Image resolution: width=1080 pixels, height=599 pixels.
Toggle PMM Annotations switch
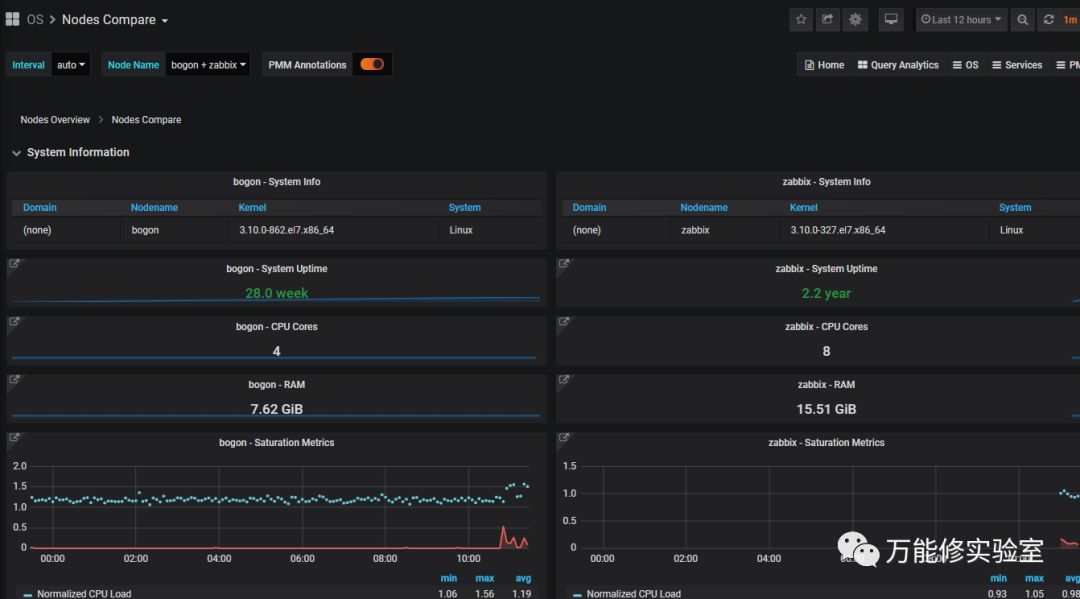click(x=372, y=64)
